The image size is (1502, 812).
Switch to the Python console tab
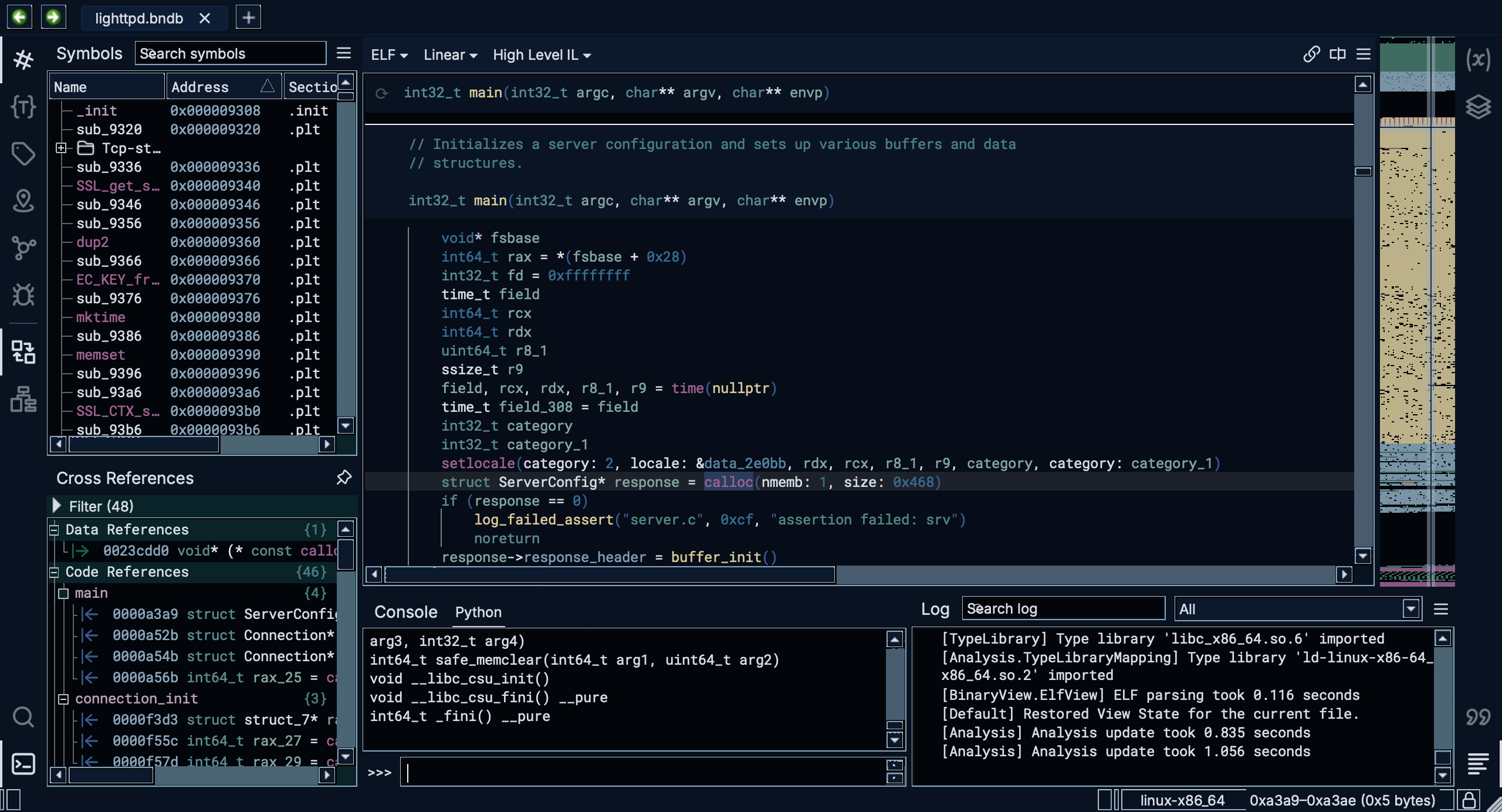478,612
